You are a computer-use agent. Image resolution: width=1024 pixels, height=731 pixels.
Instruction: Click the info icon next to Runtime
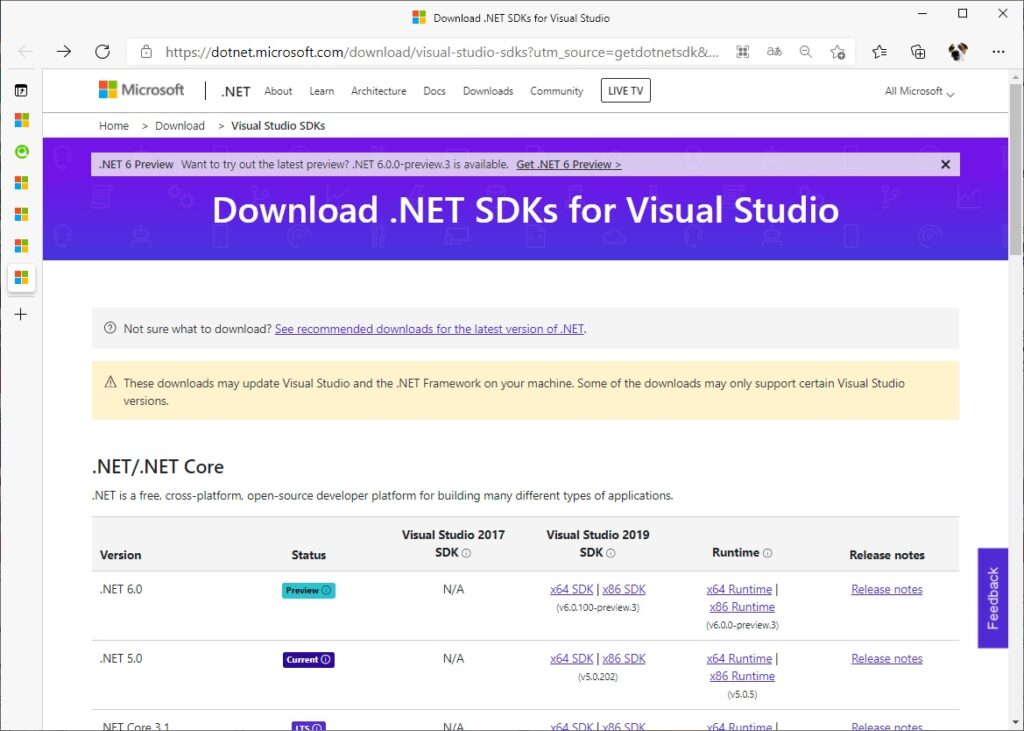point(767,553)
